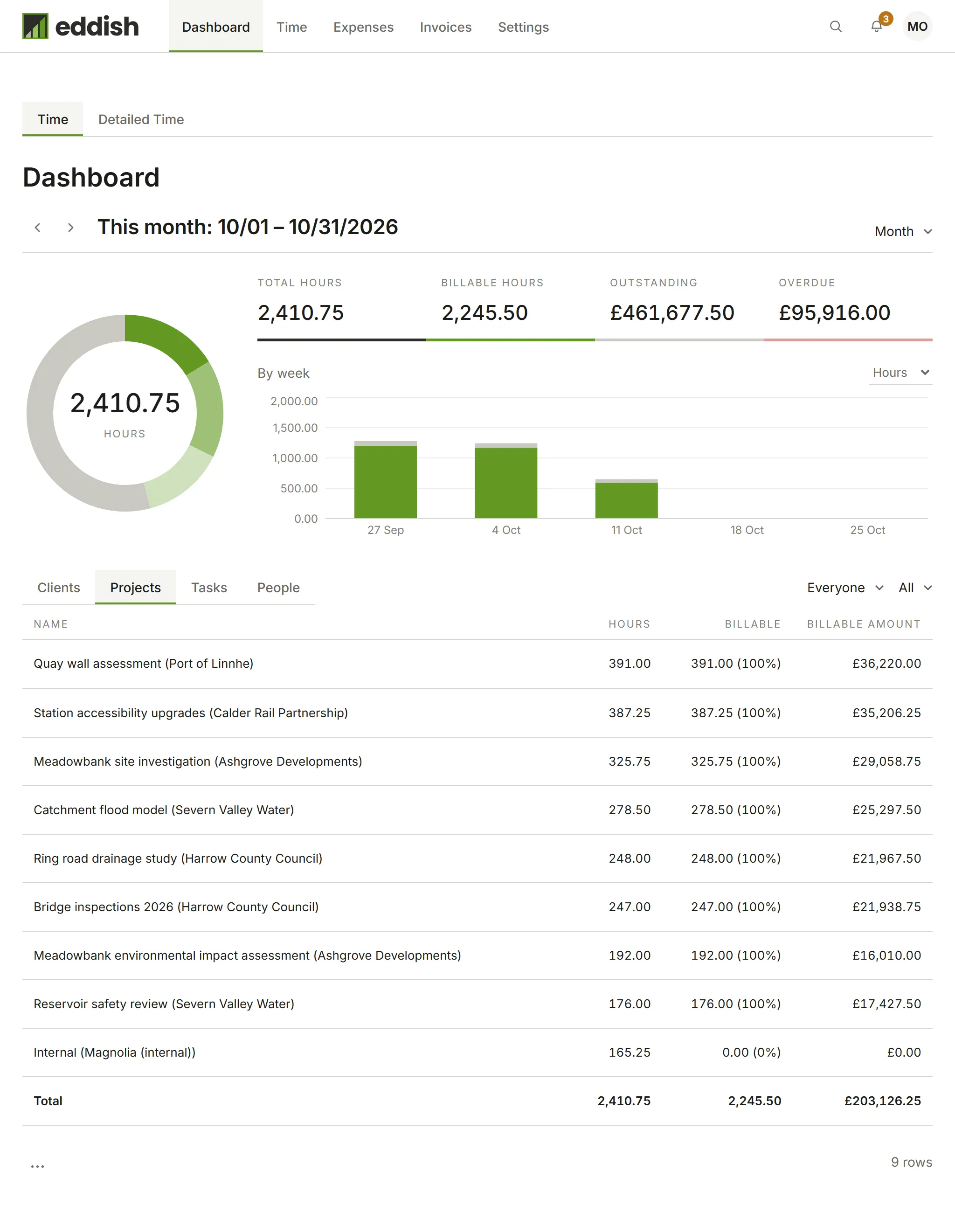Open the search magnifier icon
Viewport: 955px width, 1232px height.
pos(836,27)
